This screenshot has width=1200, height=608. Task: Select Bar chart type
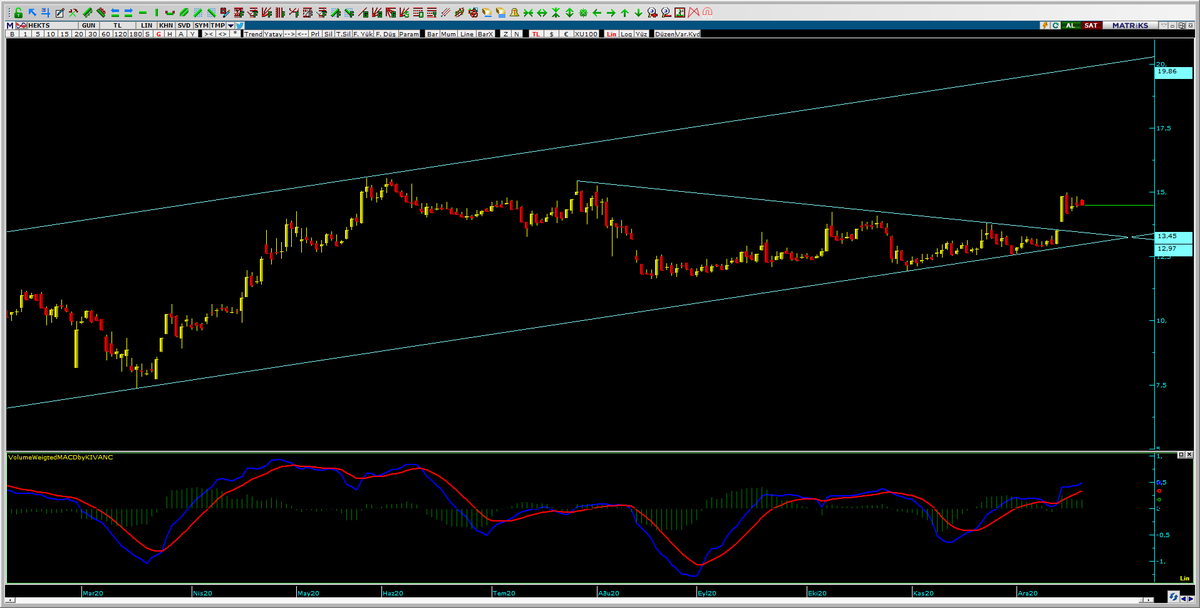(x=432, y=34)
